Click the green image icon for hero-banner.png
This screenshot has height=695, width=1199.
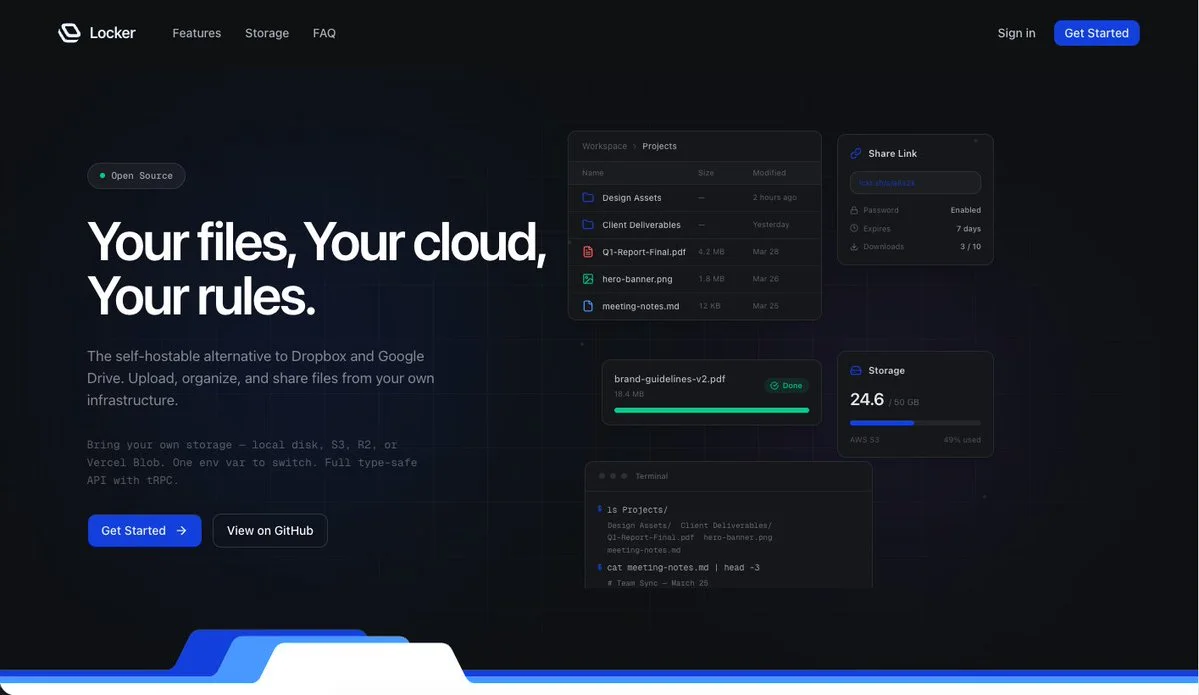tap(588, 279)
